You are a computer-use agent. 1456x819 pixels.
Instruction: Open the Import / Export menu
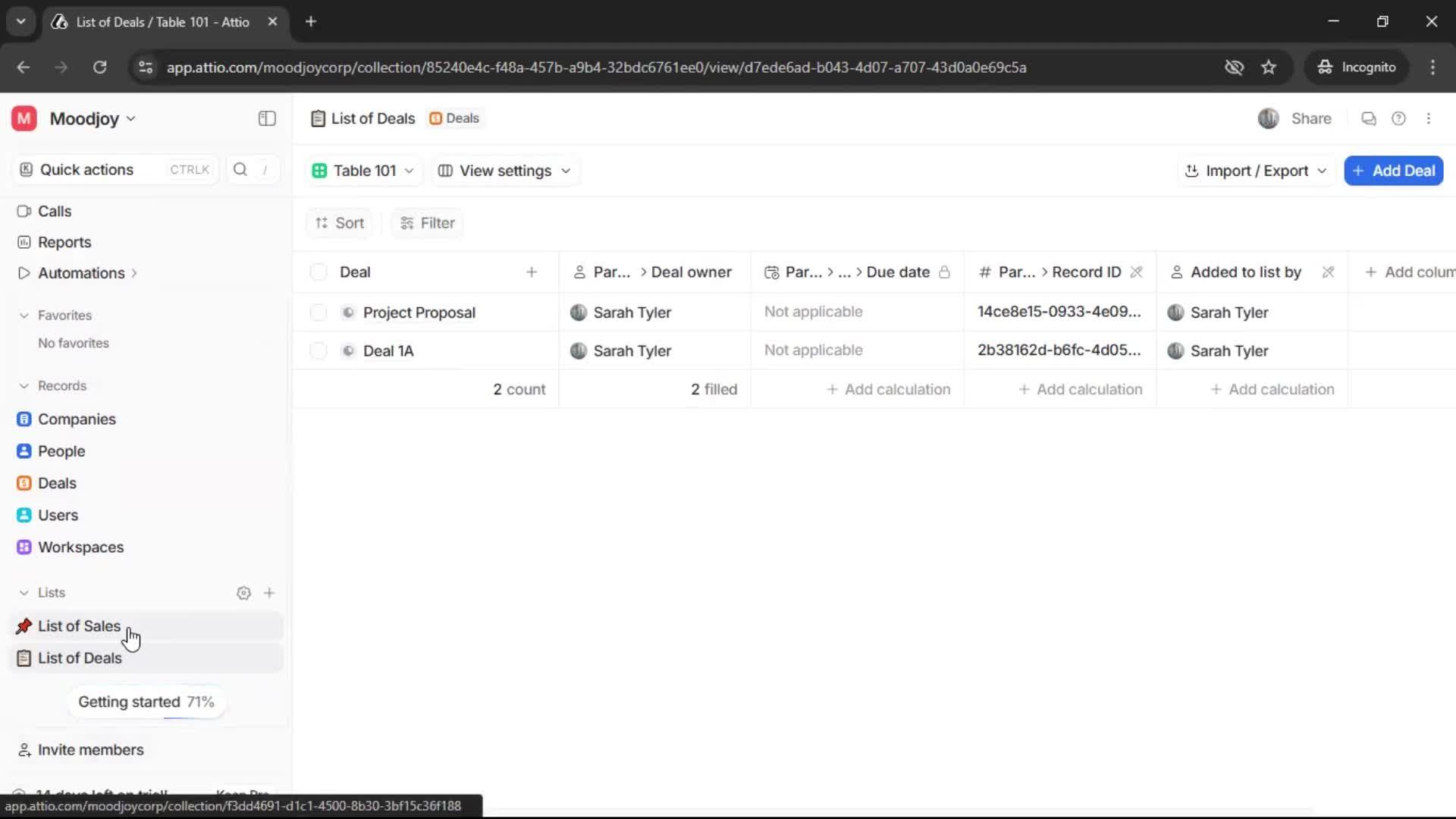point(1255,171)
